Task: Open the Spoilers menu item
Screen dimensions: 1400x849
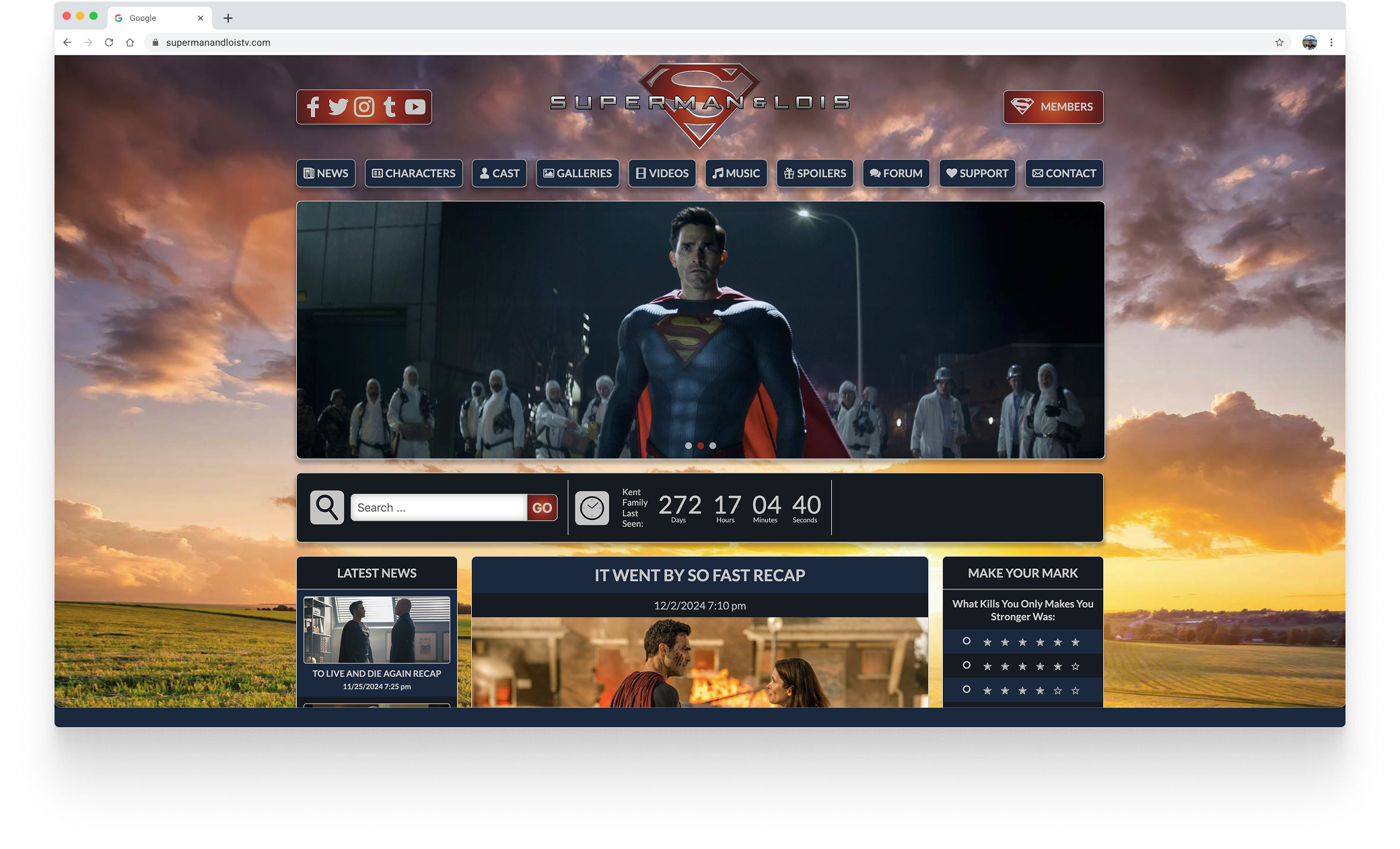Action: point(815,174)
